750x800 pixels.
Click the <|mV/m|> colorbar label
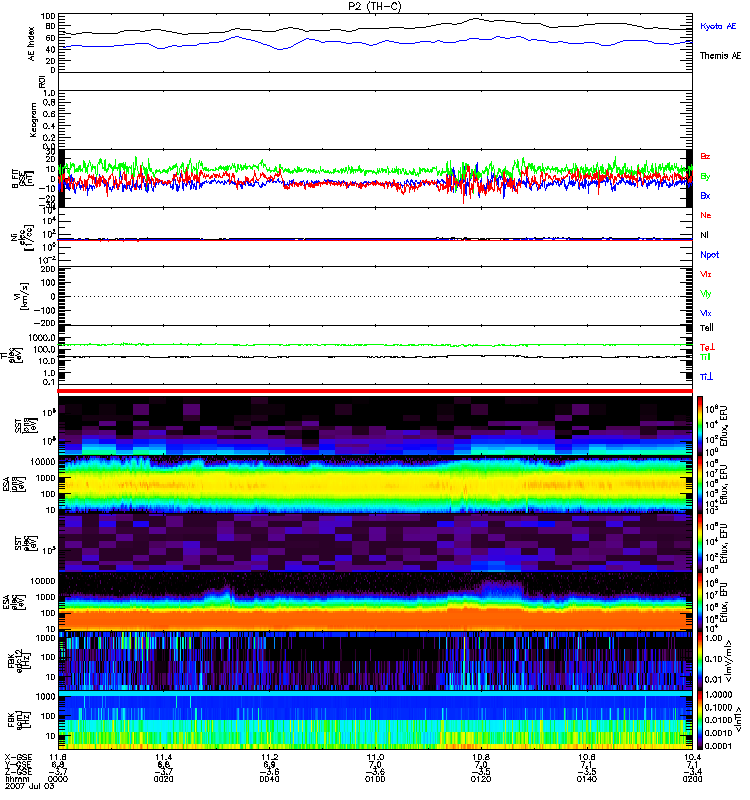729,661
